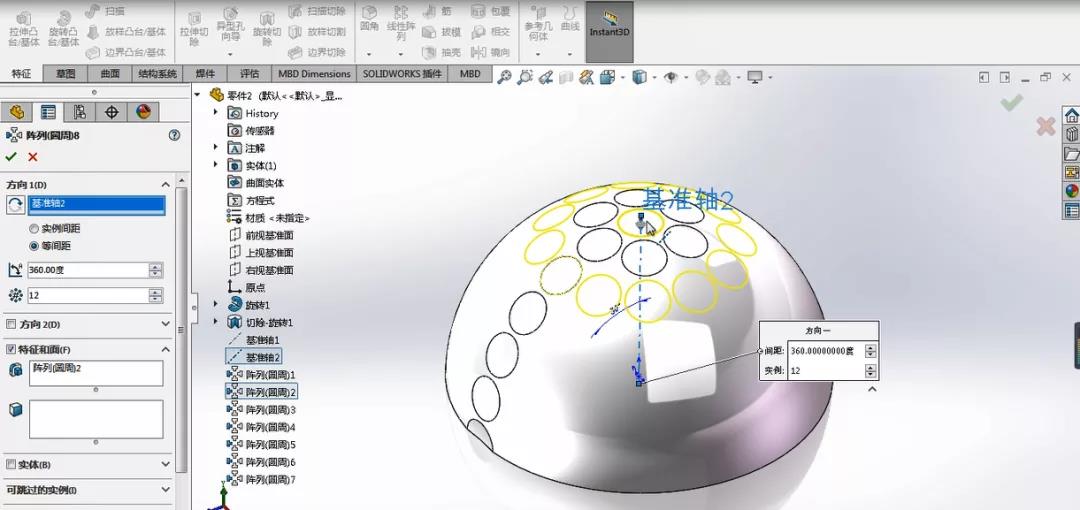Select the Rib (筋) tool
Viewport: 1080px width, 510px height.
pos(437,12)
